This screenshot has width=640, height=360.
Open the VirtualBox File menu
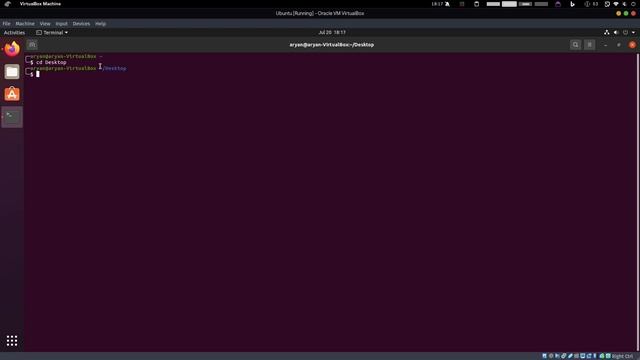point(7,24)
